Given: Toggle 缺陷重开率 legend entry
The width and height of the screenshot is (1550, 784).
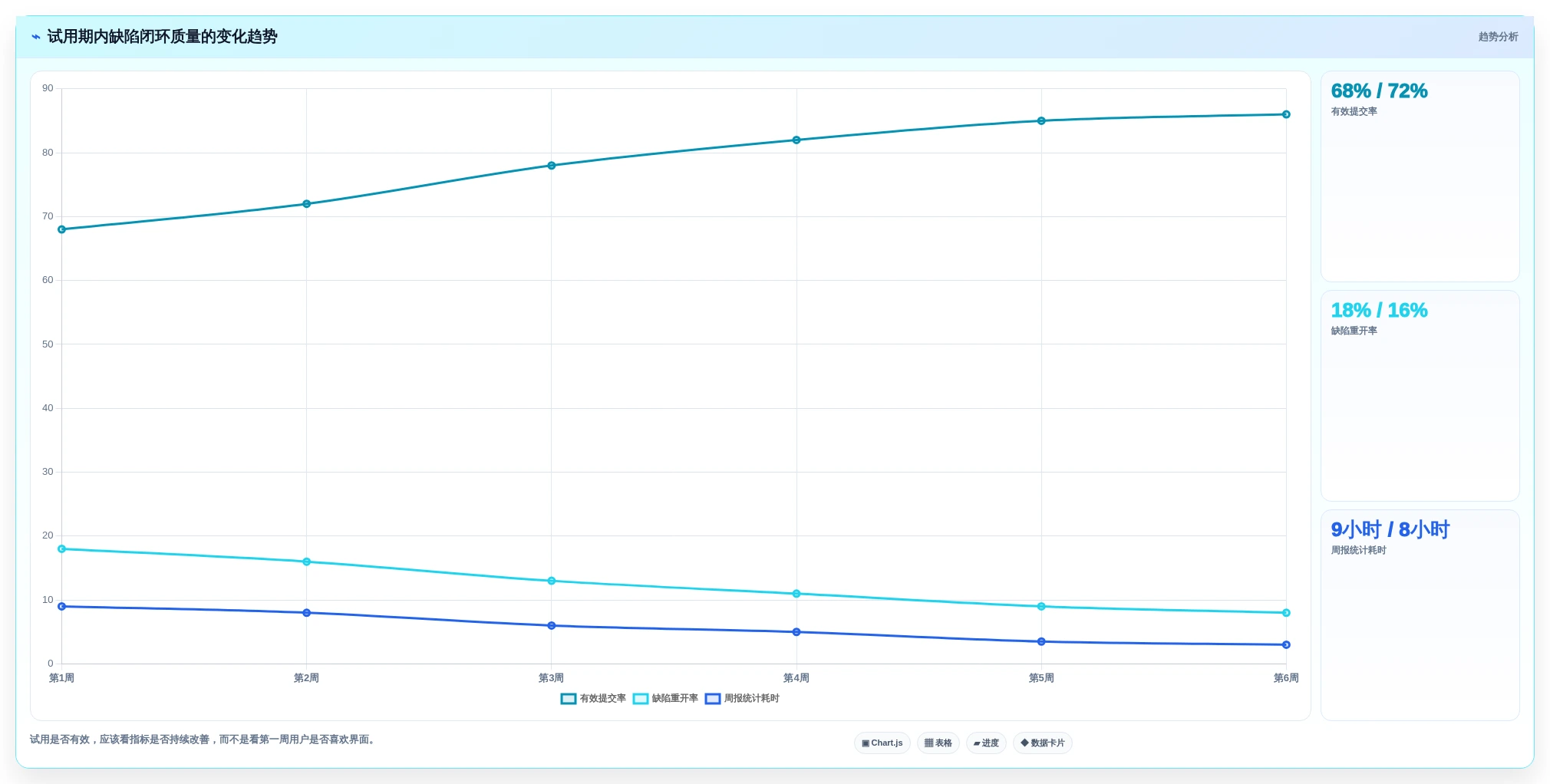Looking at the screenshot, I should (x=665, y=699).
